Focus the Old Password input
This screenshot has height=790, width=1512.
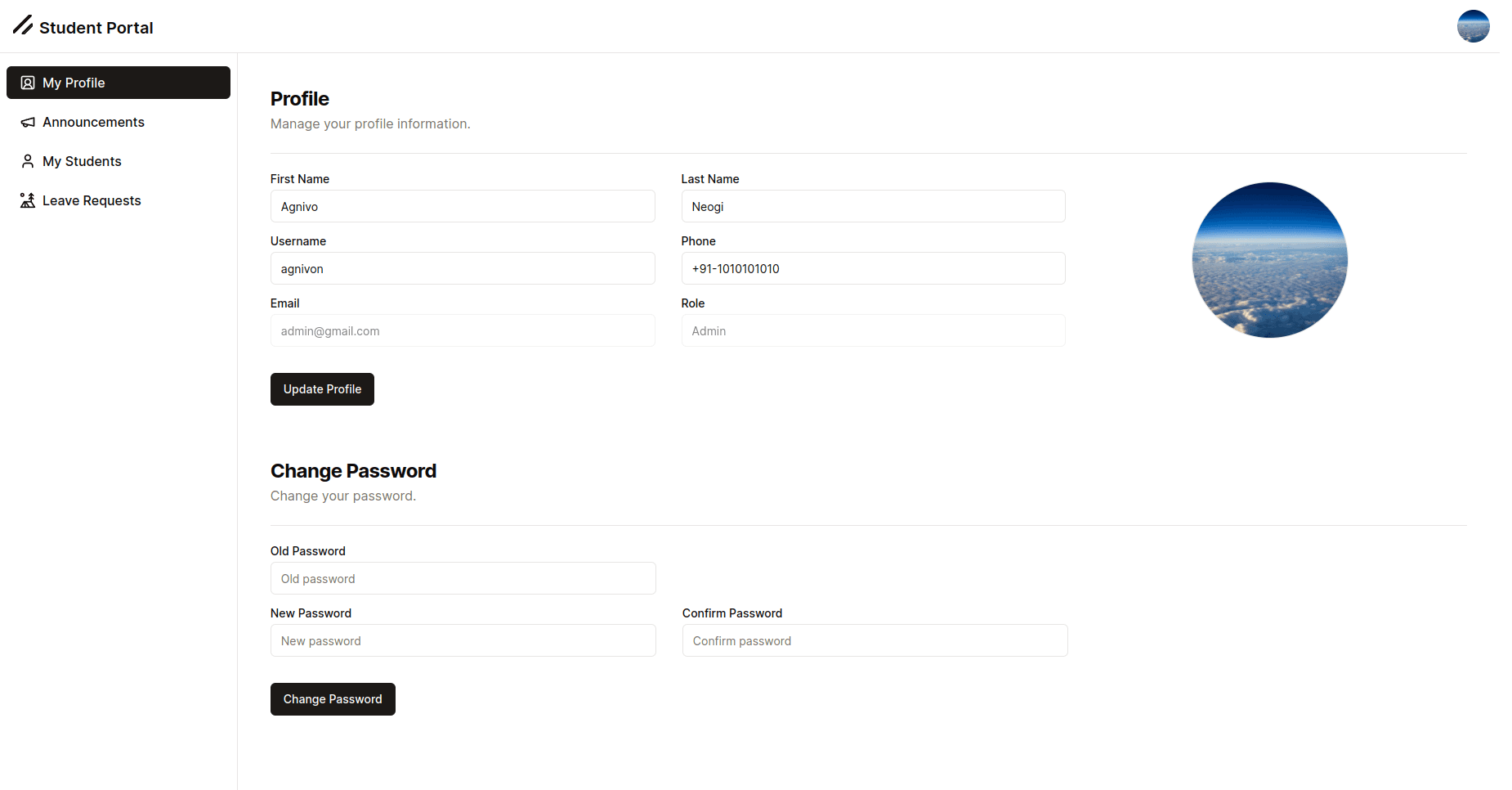463,578
